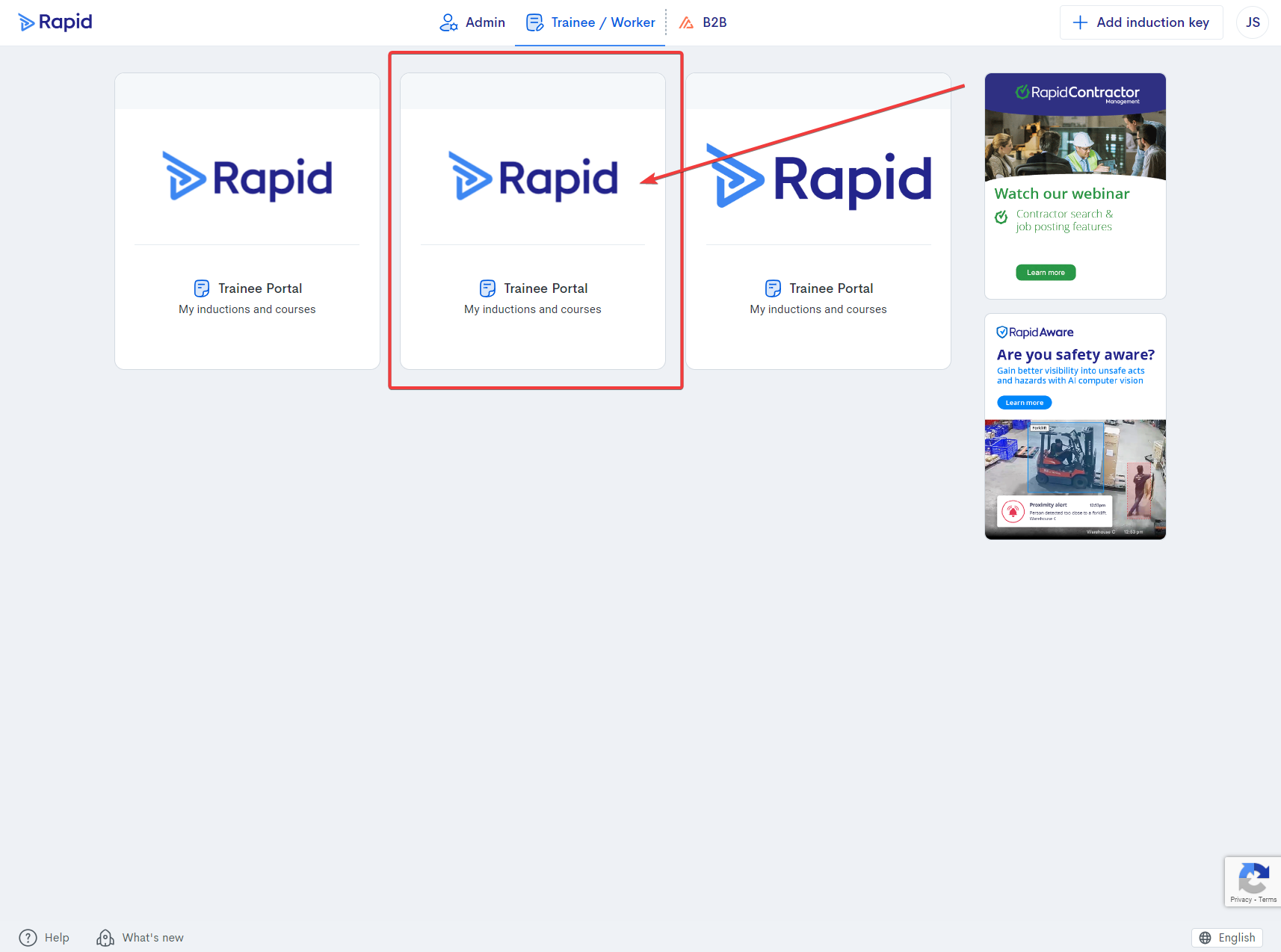Viewport: 1281px width, 952px height.
Task: Switch to the Admin tab
Action: click(472, 22)
